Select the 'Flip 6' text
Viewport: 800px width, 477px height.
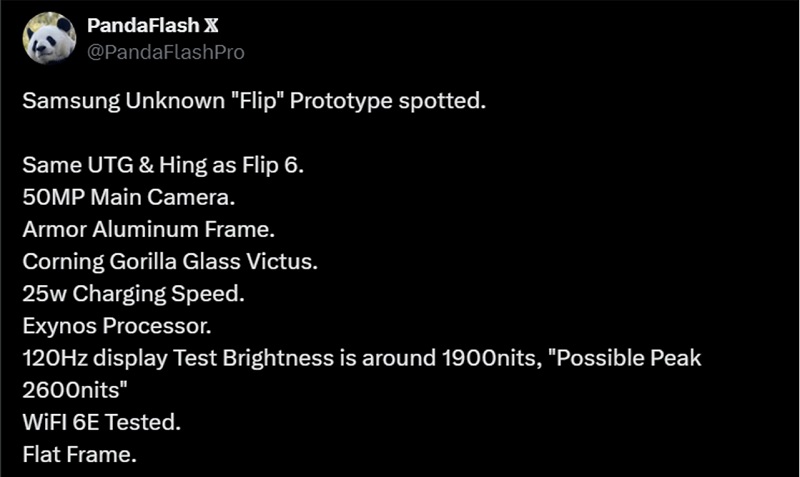click(270, 165)
